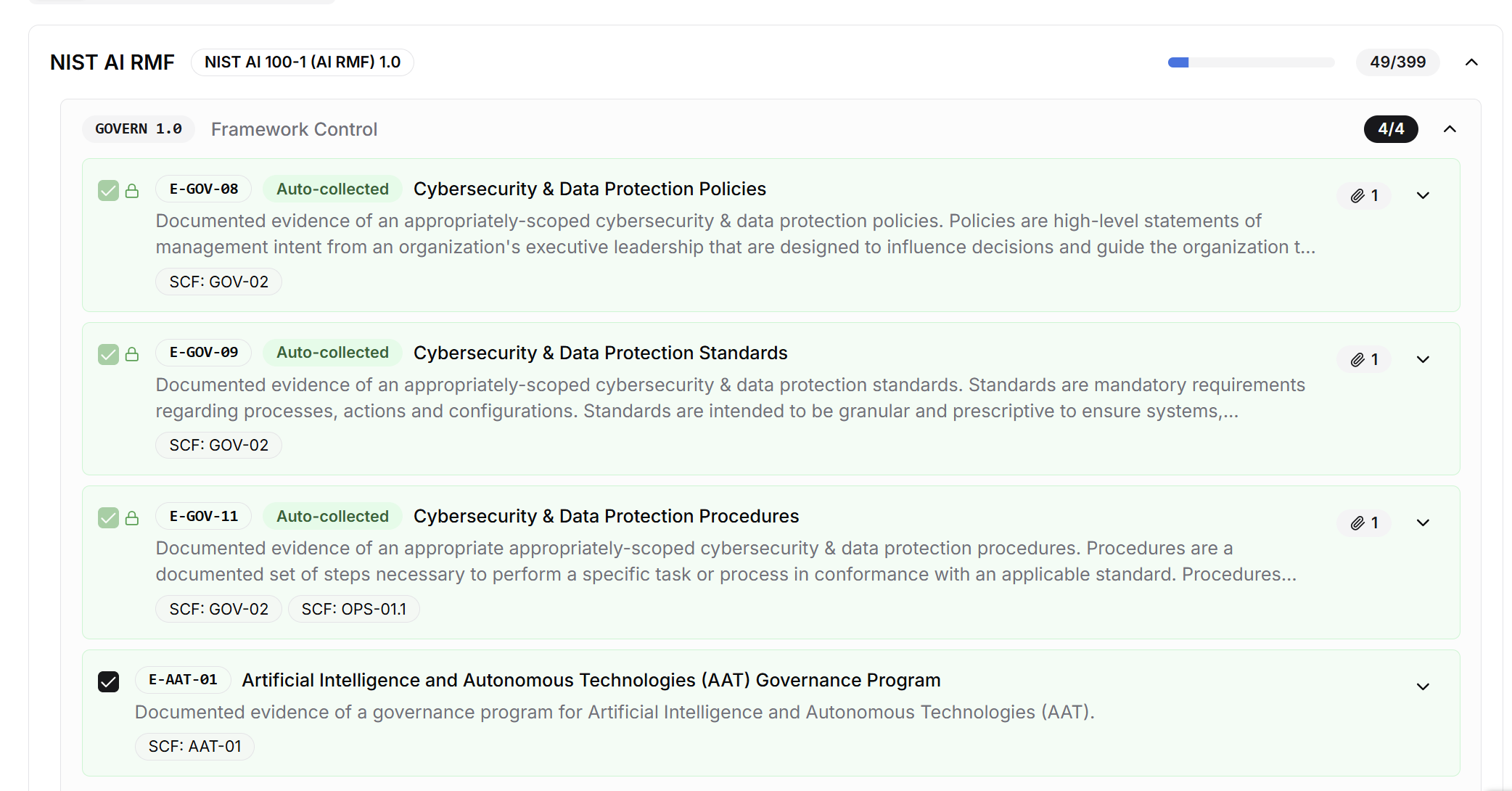
Task: Toggle the E-GOV-09 evidence checkbox
Action: 108,354
